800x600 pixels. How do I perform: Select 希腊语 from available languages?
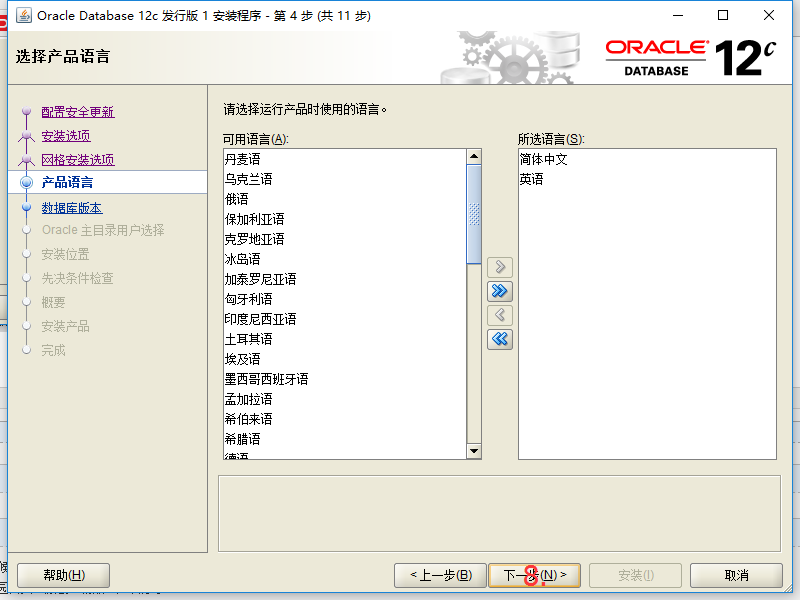[345, 439]
